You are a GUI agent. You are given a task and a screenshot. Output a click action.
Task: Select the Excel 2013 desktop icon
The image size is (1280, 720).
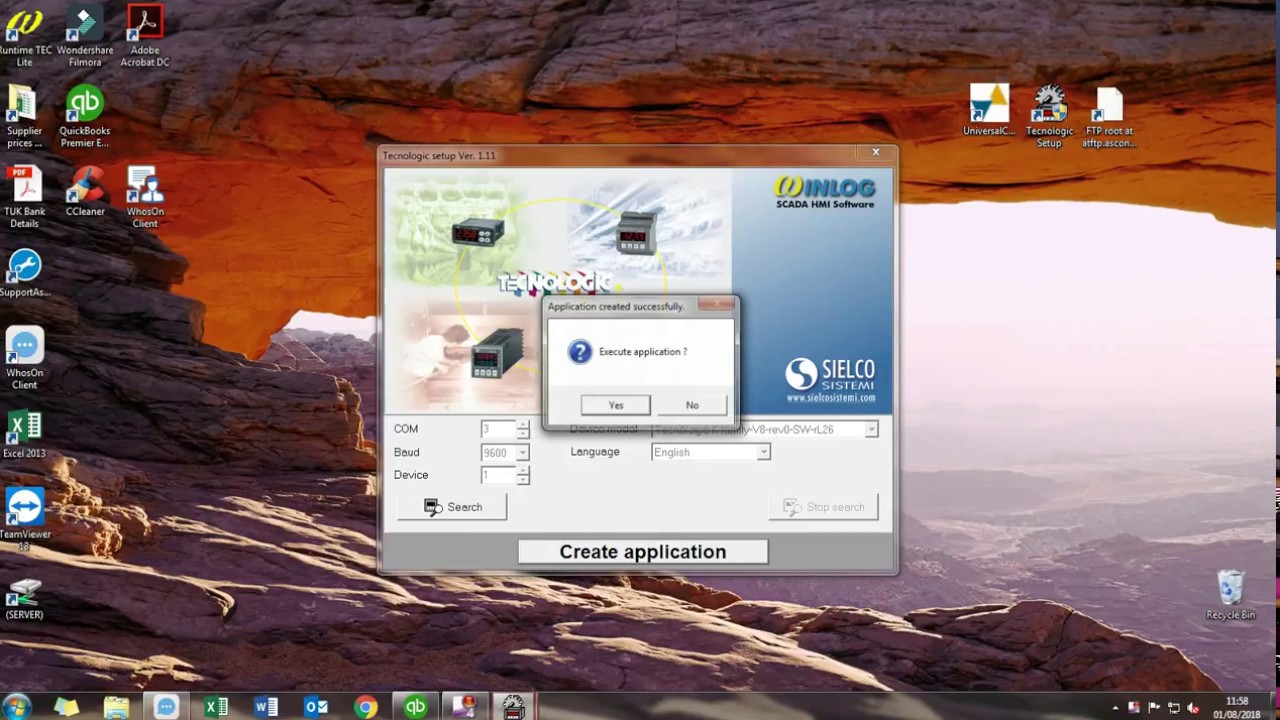(25, 434)
